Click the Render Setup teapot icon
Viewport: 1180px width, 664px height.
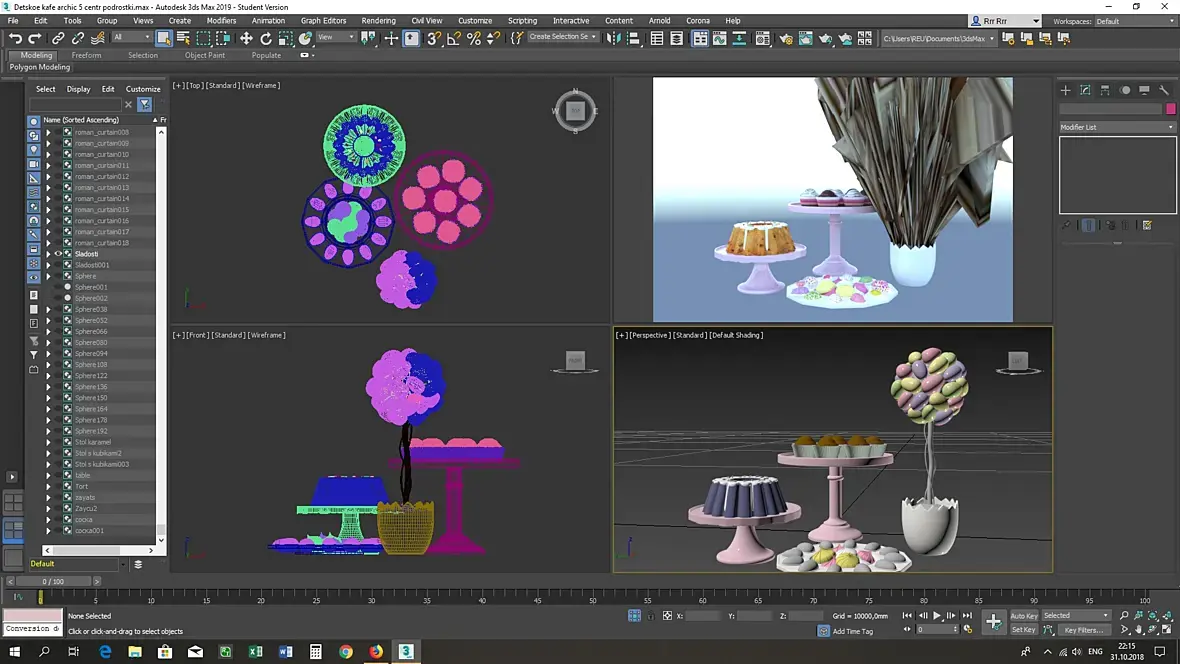tap(786, 39)
